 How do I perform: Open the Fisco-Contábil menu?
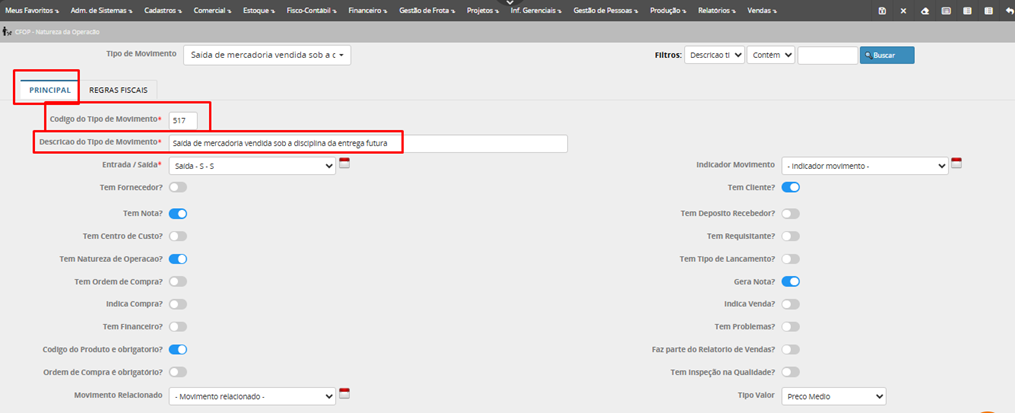pos(313,10)
